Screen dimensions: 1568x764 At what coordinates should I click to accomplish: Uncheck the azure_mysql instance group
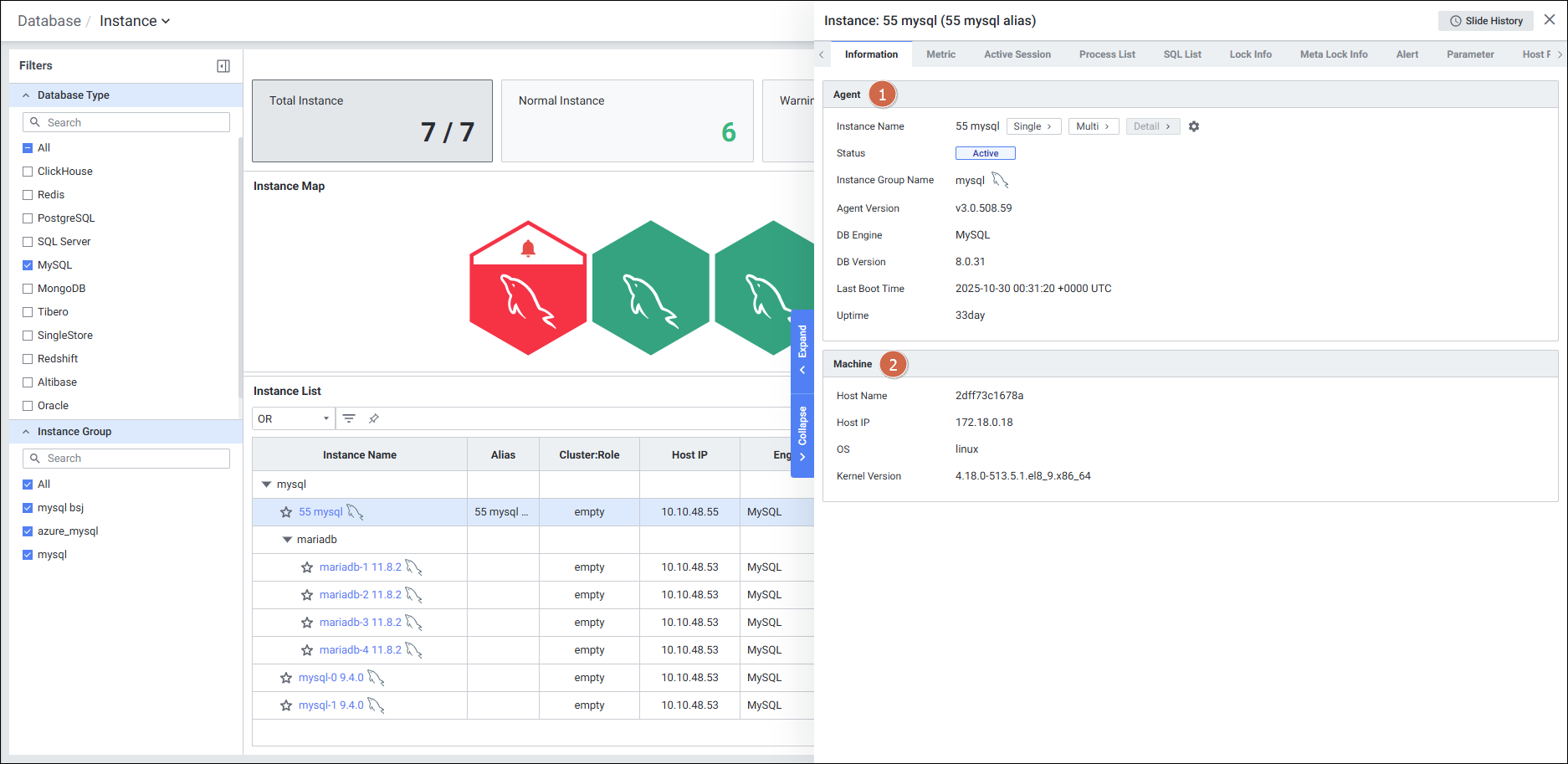coord(28,531)
